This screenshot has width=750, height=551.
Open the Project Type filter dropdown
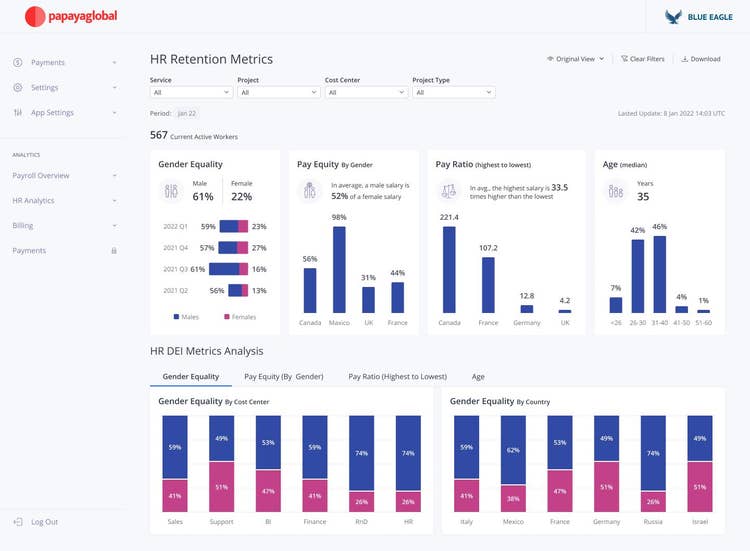pyautogui.click(x=454, y=92)
